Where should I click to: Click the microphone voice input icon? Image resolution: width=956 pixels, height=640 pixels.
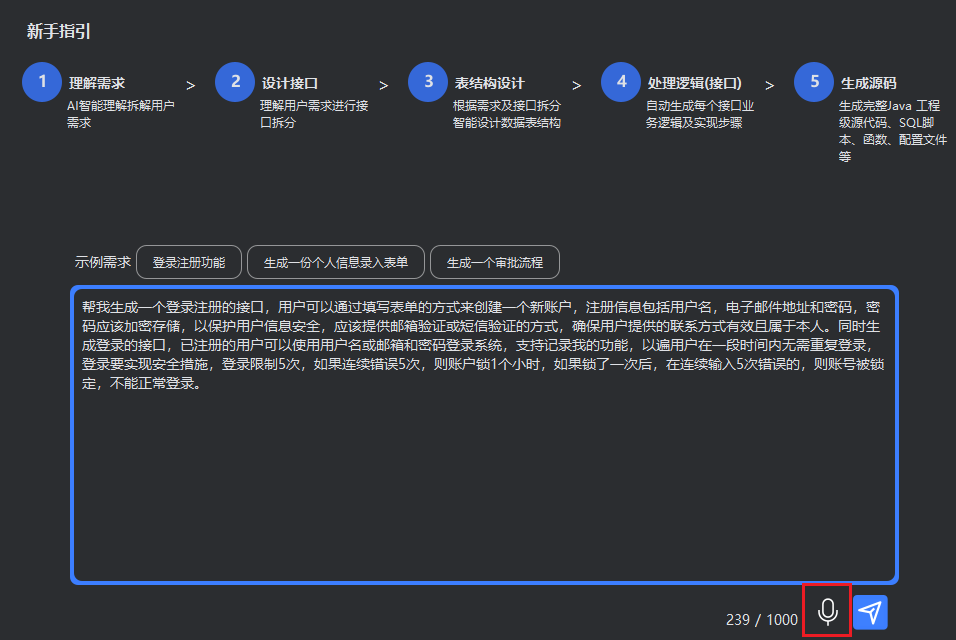click(x=827, y=611)
